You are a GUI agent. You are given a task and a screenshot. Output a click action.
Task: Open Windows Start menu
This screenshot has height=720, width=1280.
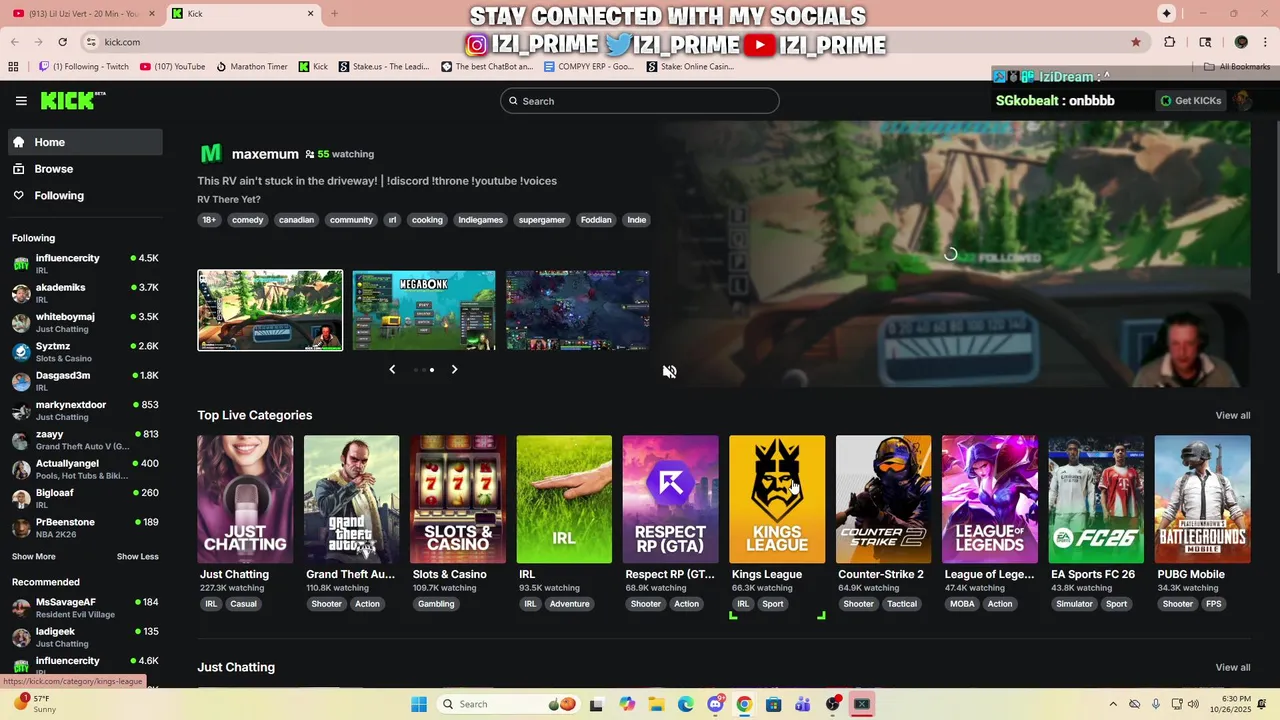419,704
